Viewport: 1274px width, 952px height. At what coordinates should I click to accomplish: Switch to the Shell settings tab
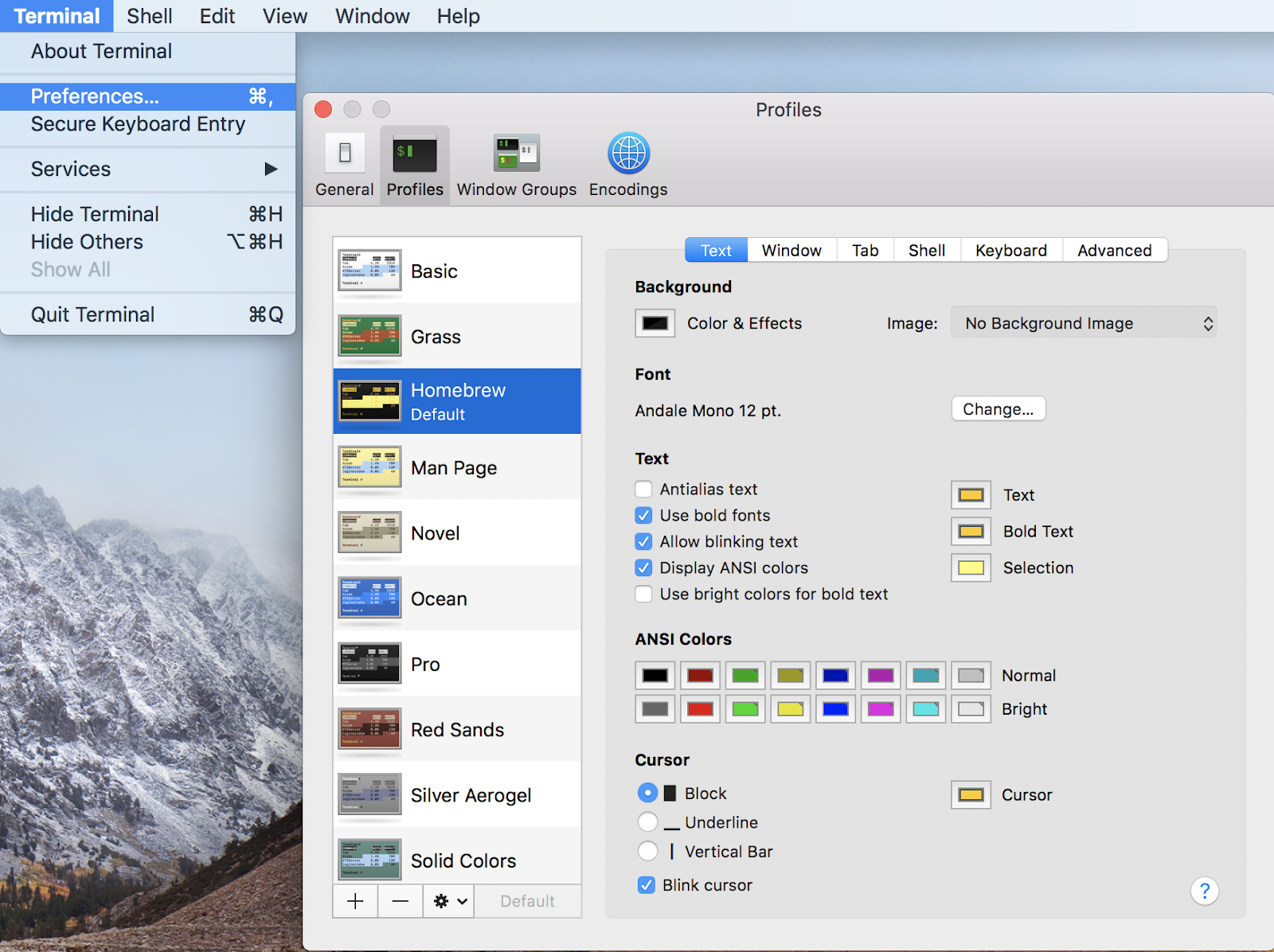927,250
